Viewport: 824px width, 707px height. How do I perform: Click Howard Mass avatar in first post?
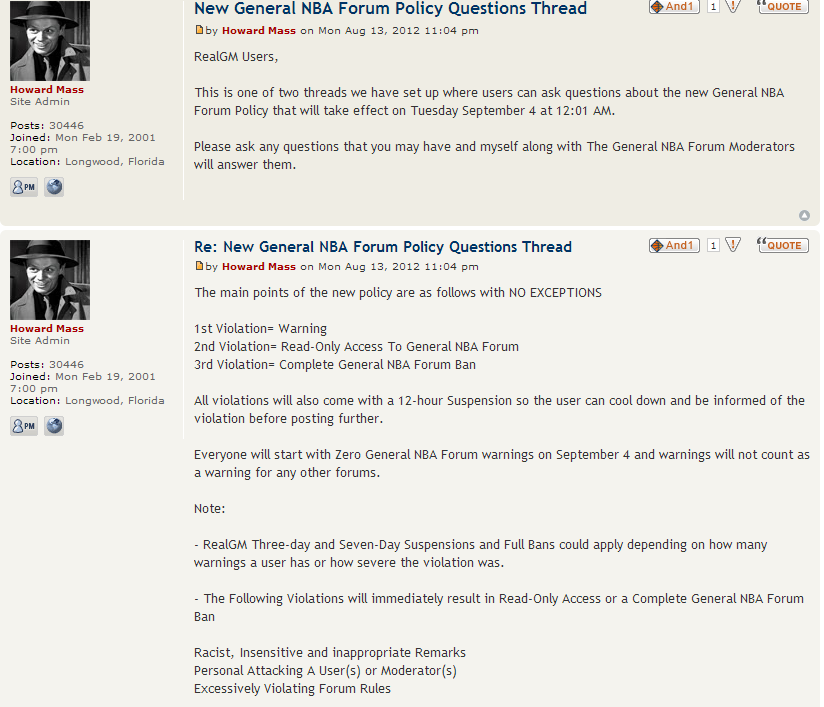point(50,41)
